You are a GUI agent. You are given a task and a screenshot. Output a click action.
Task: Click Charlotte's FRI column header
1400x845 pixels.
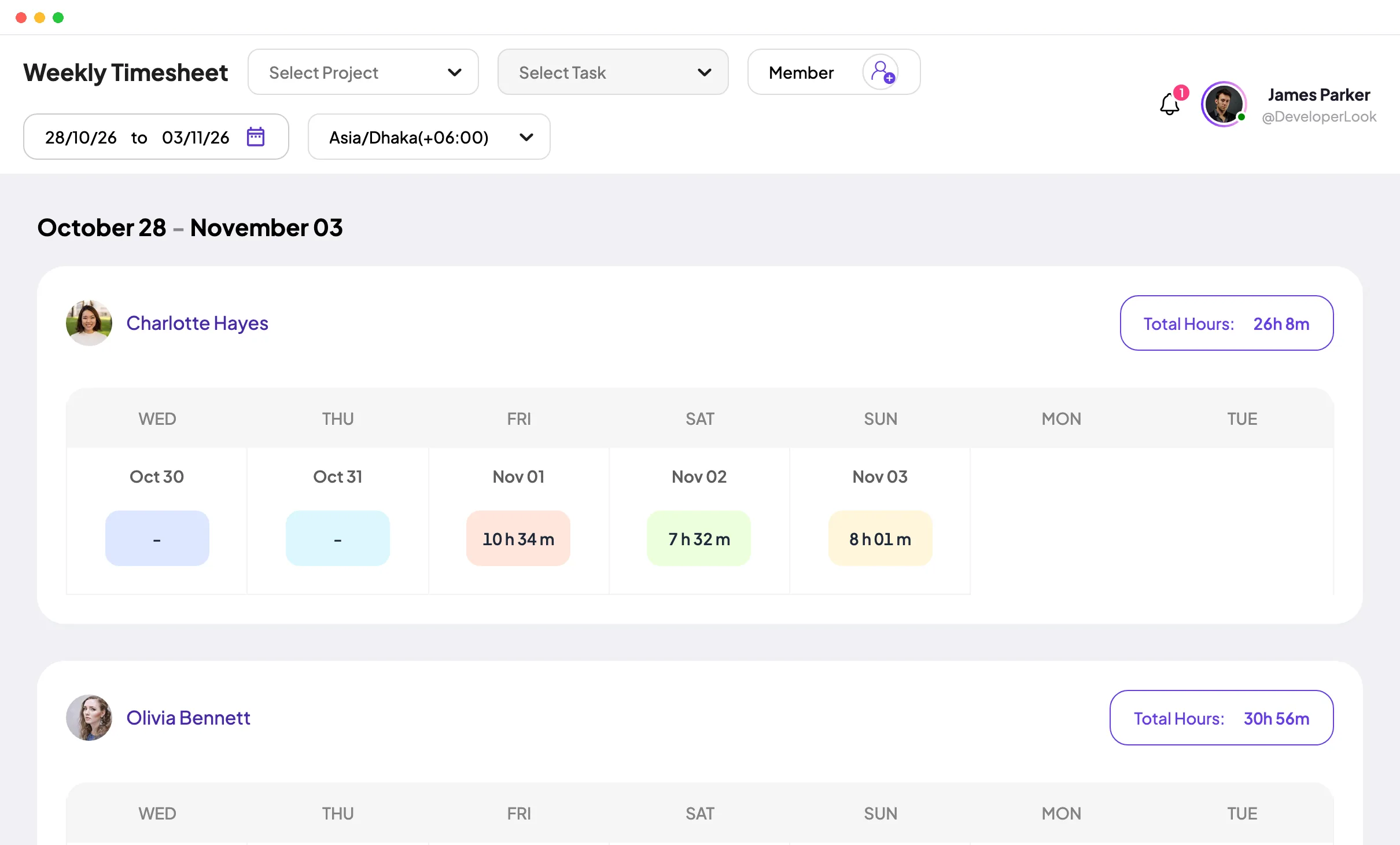coord(519,418)
